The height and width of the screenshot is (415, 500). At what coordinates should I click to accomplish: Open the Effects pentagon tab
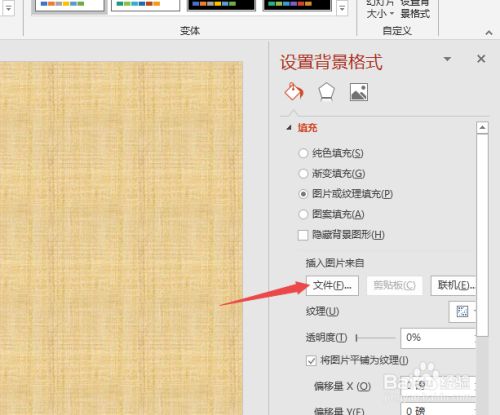click(326, 92)
